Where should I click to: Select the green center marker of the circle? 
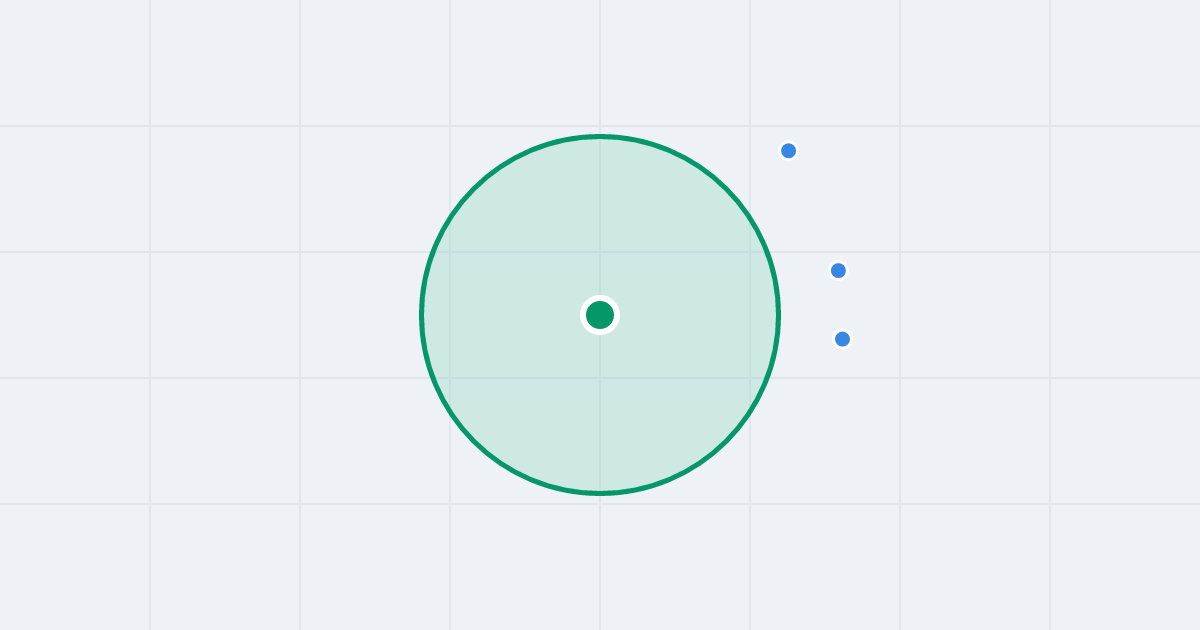[600, 315]
